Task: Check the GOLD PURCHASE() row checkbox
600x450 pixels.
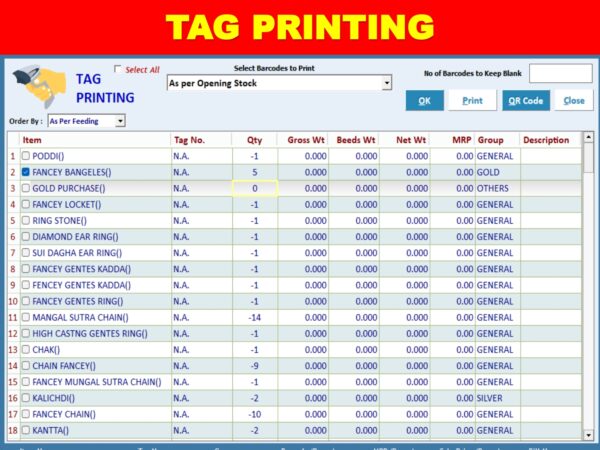Action: pos(26,188)
